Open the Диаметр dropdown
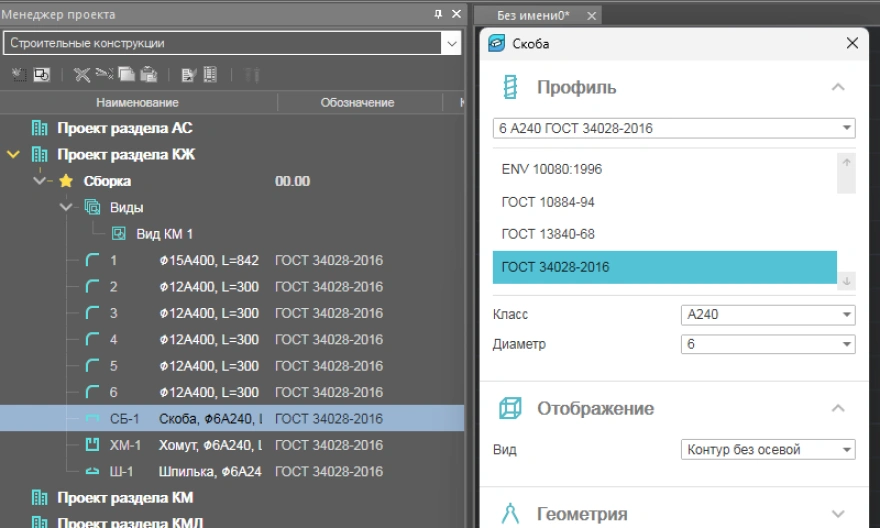The width and height of the screenshot is (880, 528). [848, 344]
